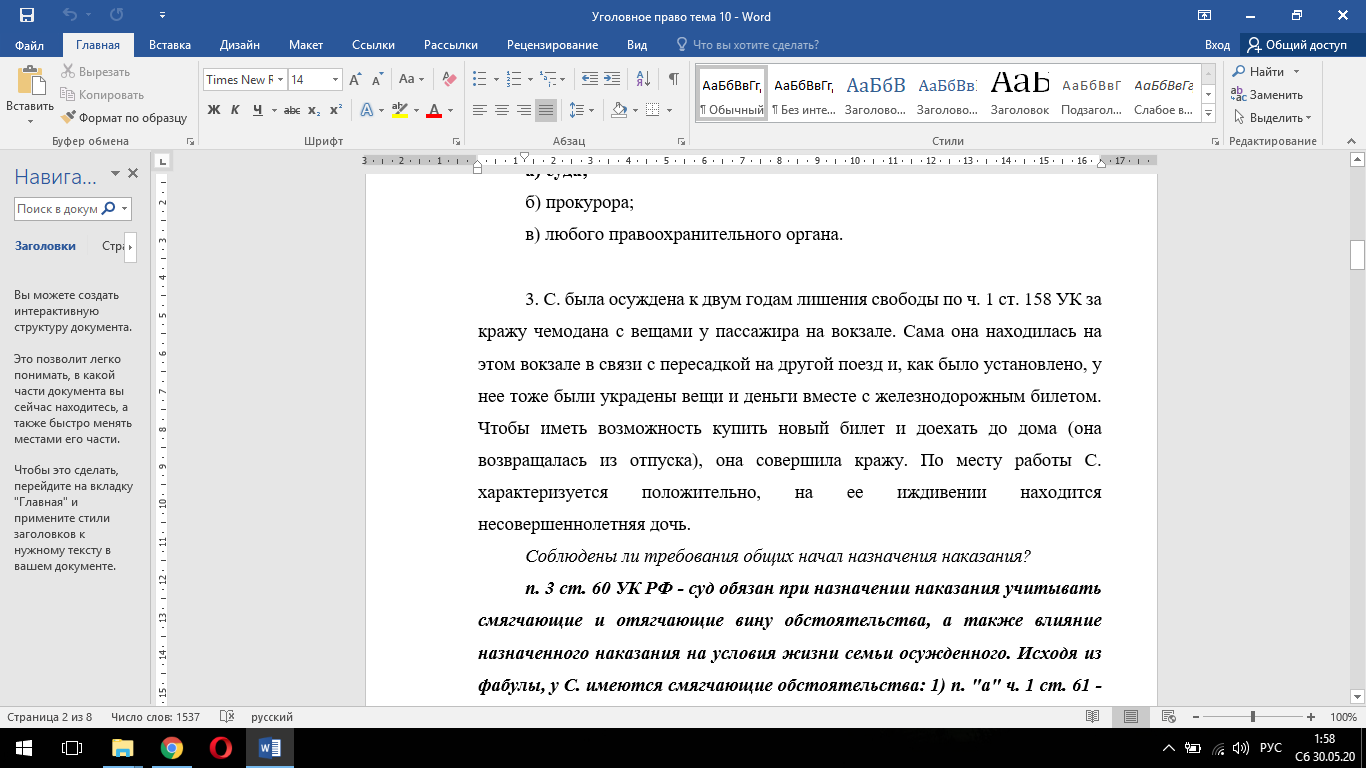Viewport: 1366px width, 768px height.
Task: Click the sort icon
Action: 643,79
